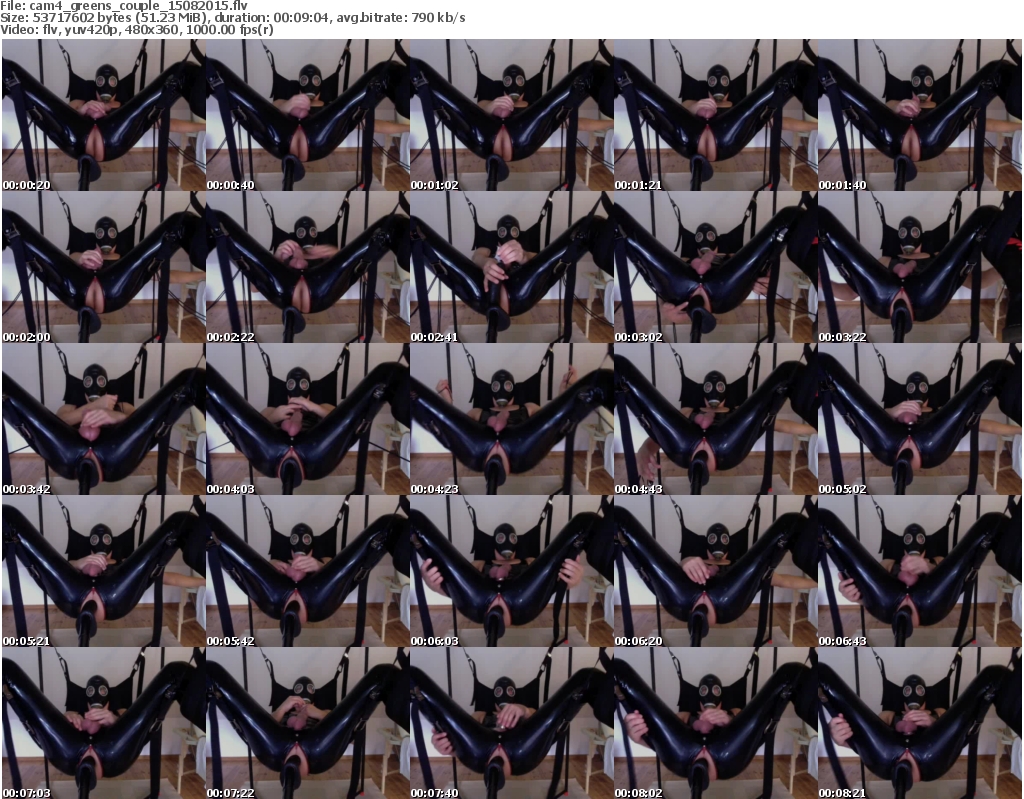Open the thumbnail at 00:07:40
This screenshot has width=1024, height=799.
coord(511,723)
